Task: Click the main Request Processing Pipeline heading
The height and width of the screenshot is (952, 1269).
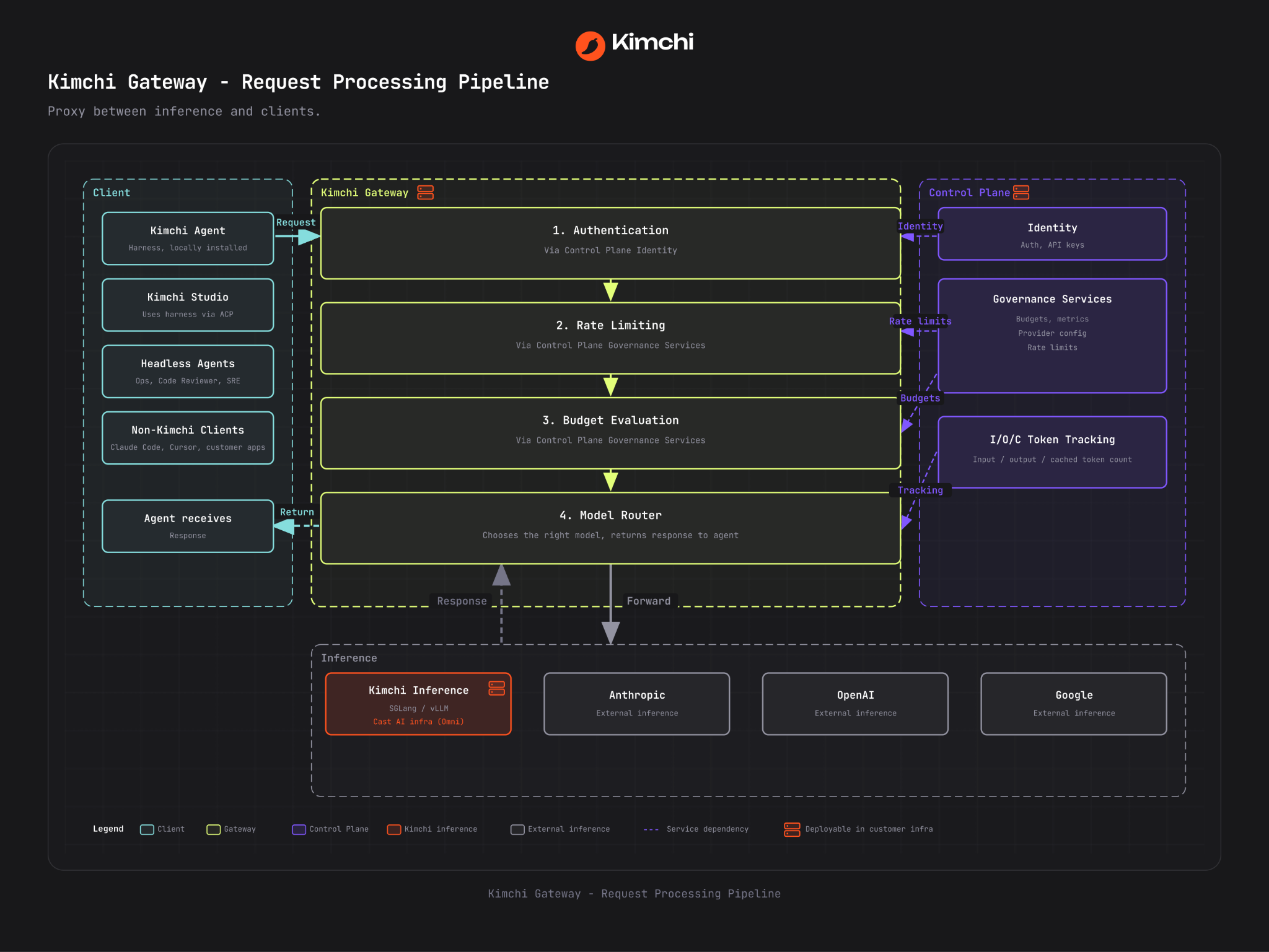Action: tap(298, 82)
